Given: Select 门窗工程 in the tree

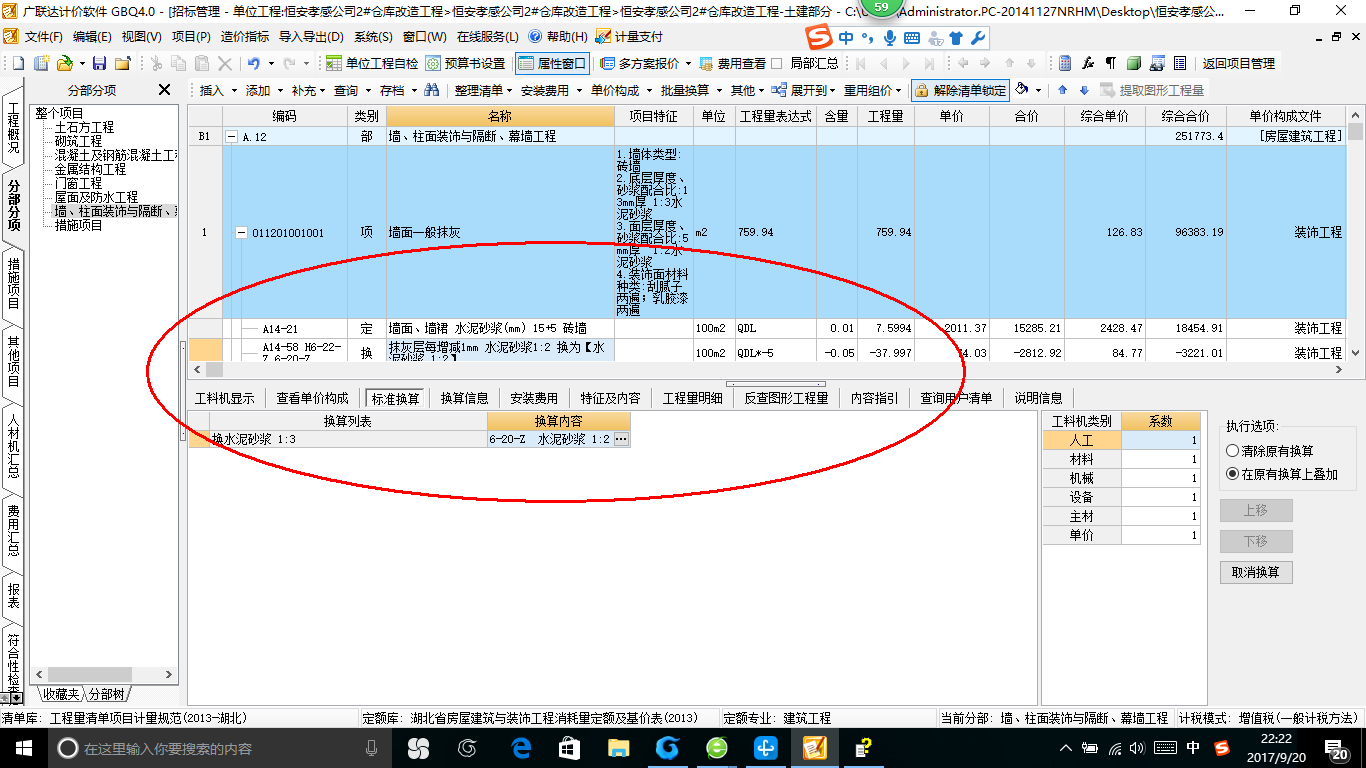Looking at the screenshot, I should point(78,184).
